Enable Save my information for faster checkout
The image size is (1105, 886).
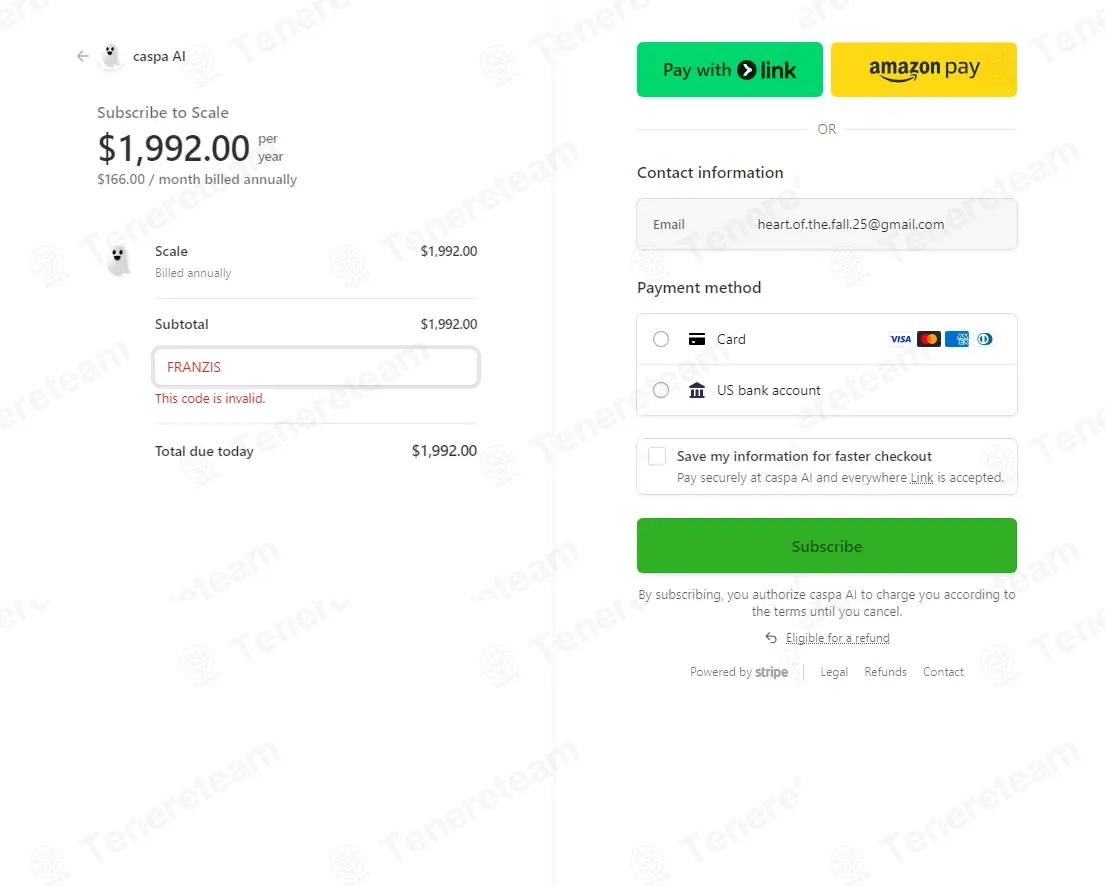point(657,457)
